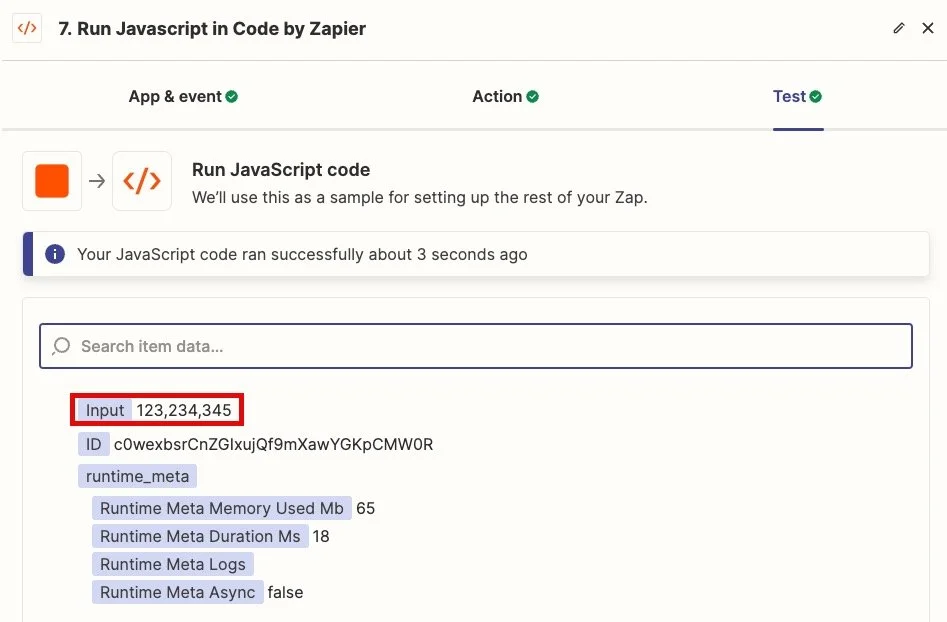Click the large Code by Zapier icon
The image size is (947, 622).
pyautogui.click(x=142, y=181)
